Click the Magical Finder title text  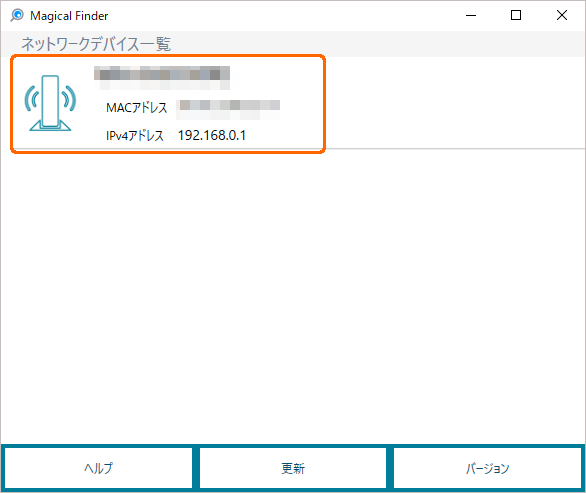click(69, 16)
